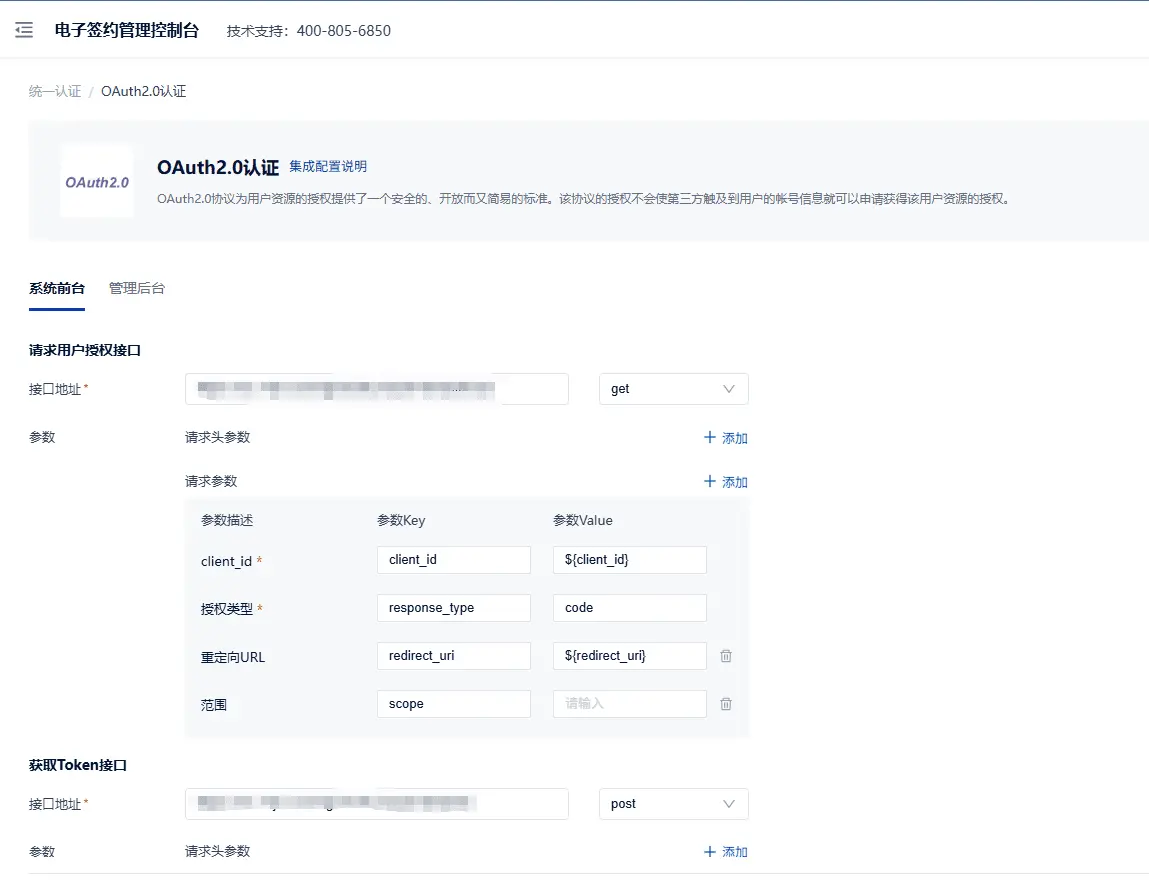The width and height of the screenshot is (1149, 882).
Task: Switch to the 管理后台 tab
Action: (x=137, y=288)
